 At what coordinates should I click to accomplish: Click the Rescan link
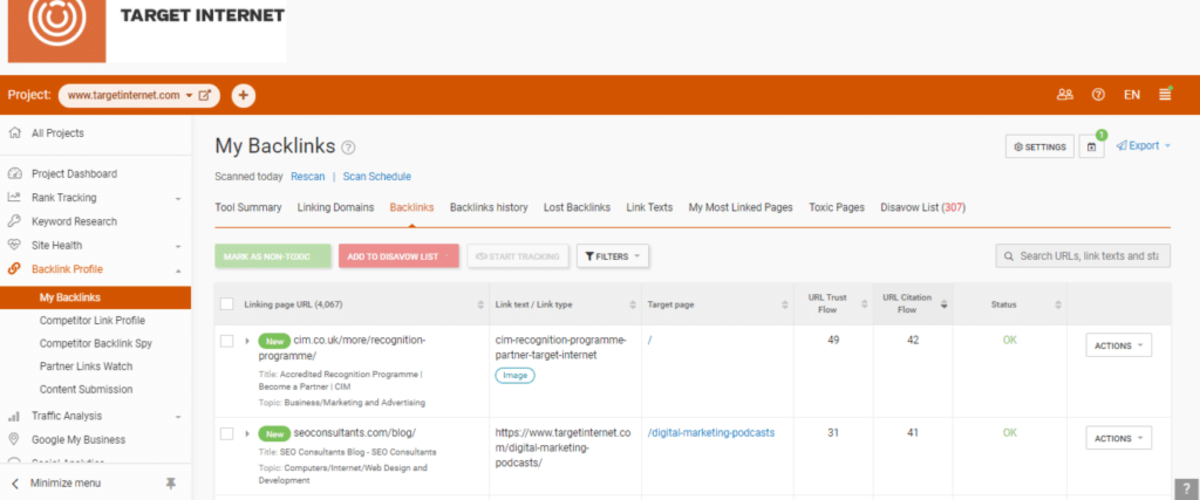point(308,177)
